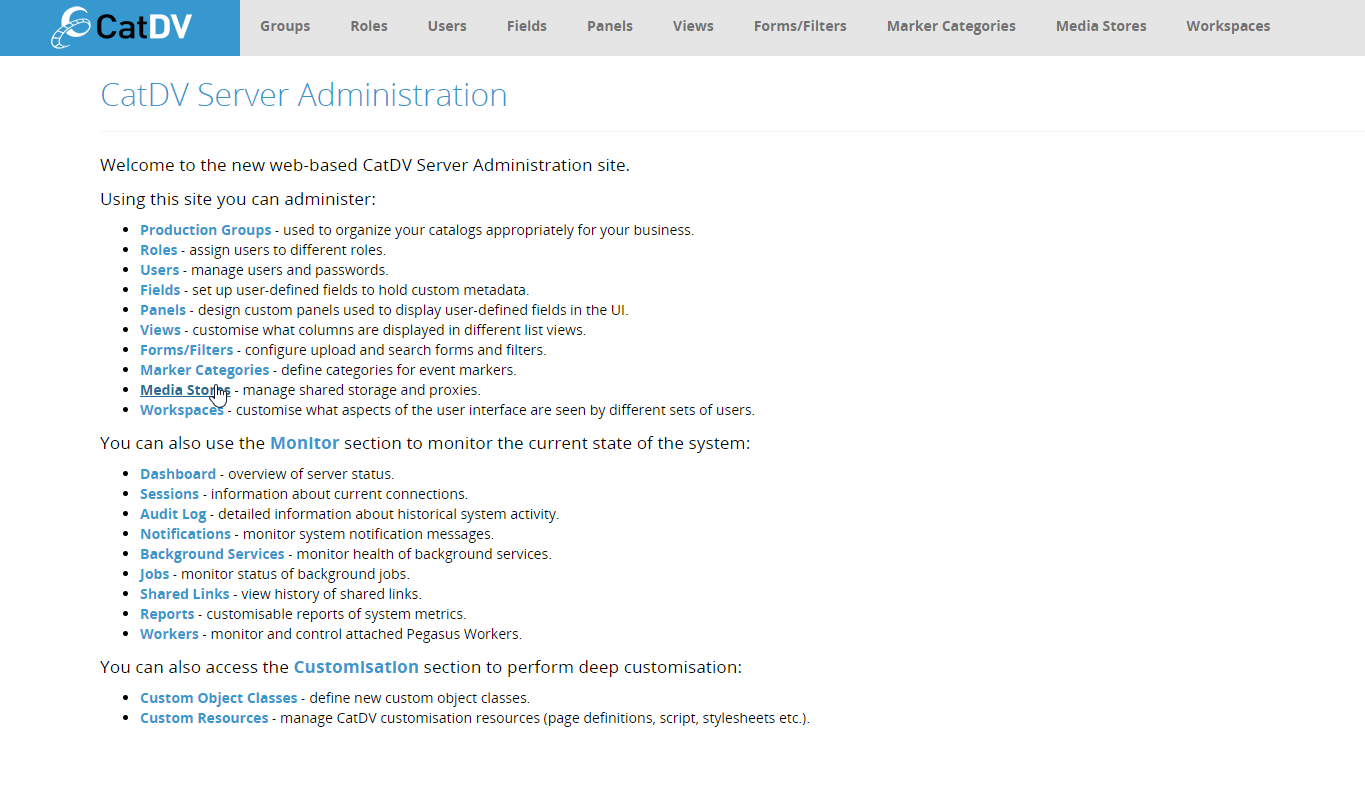Open the Roles tab in navigation bar
1365x786 pixels.
click(369, 26)
